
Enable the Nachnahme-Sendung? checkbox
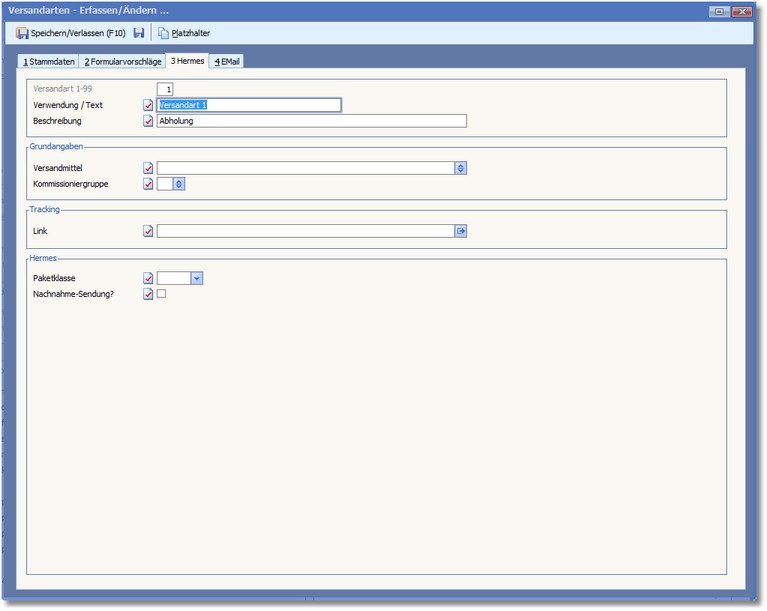click(x=161, y=294)
